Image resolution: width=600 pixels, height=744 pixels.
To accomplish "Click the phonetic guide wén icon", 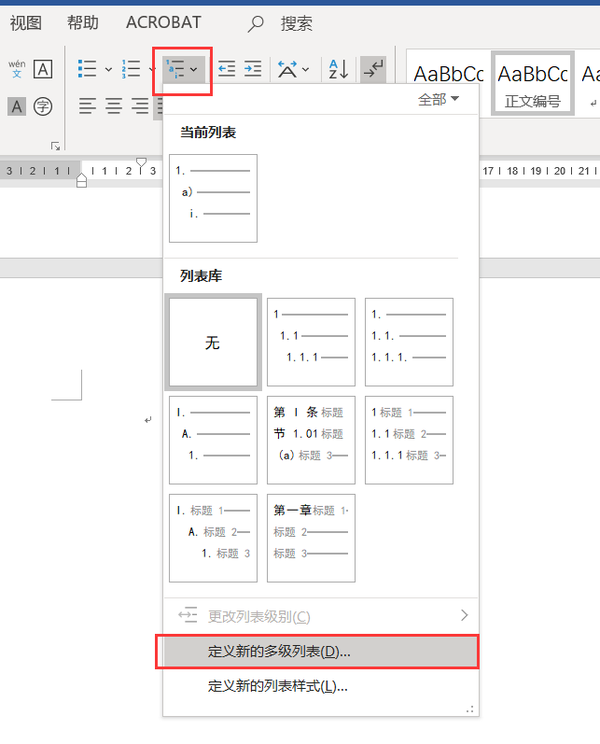I will (x=17, y=69).
